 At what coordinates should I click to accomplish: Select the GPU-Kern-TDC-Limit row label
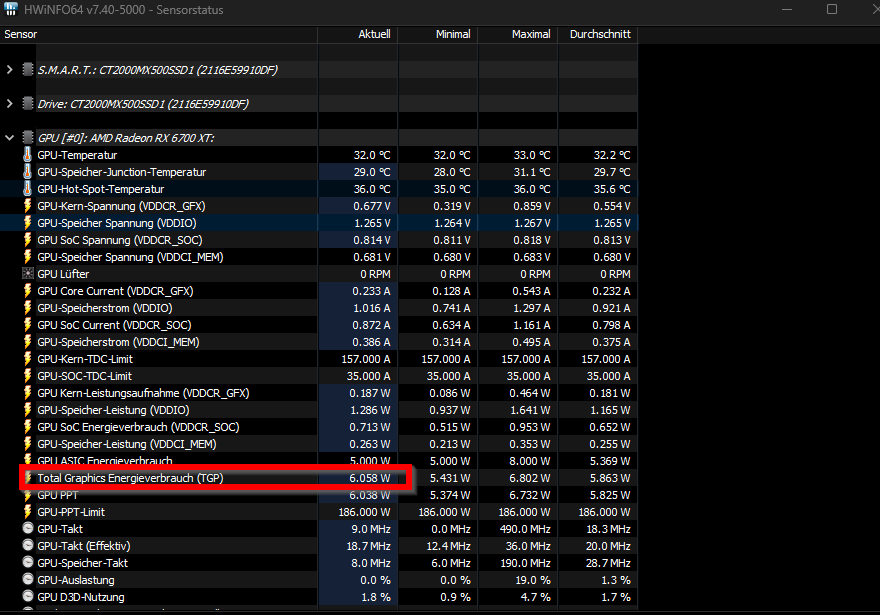point(85,359)
